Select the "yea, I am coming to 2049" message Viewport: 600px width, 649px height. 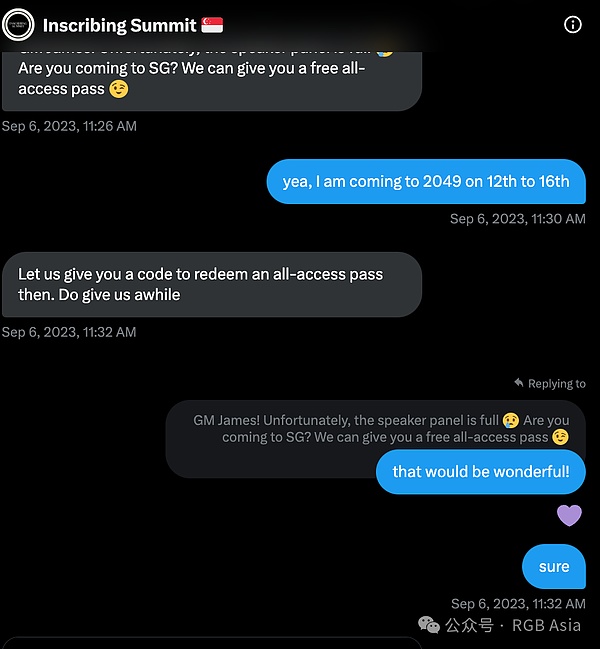(426, 181)
